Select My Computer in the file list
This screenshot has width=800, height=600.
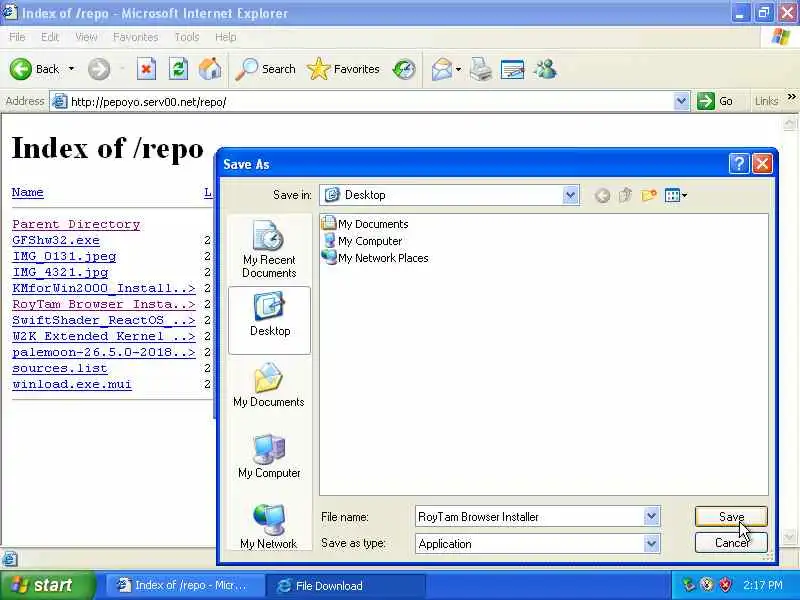coord(362,241)
